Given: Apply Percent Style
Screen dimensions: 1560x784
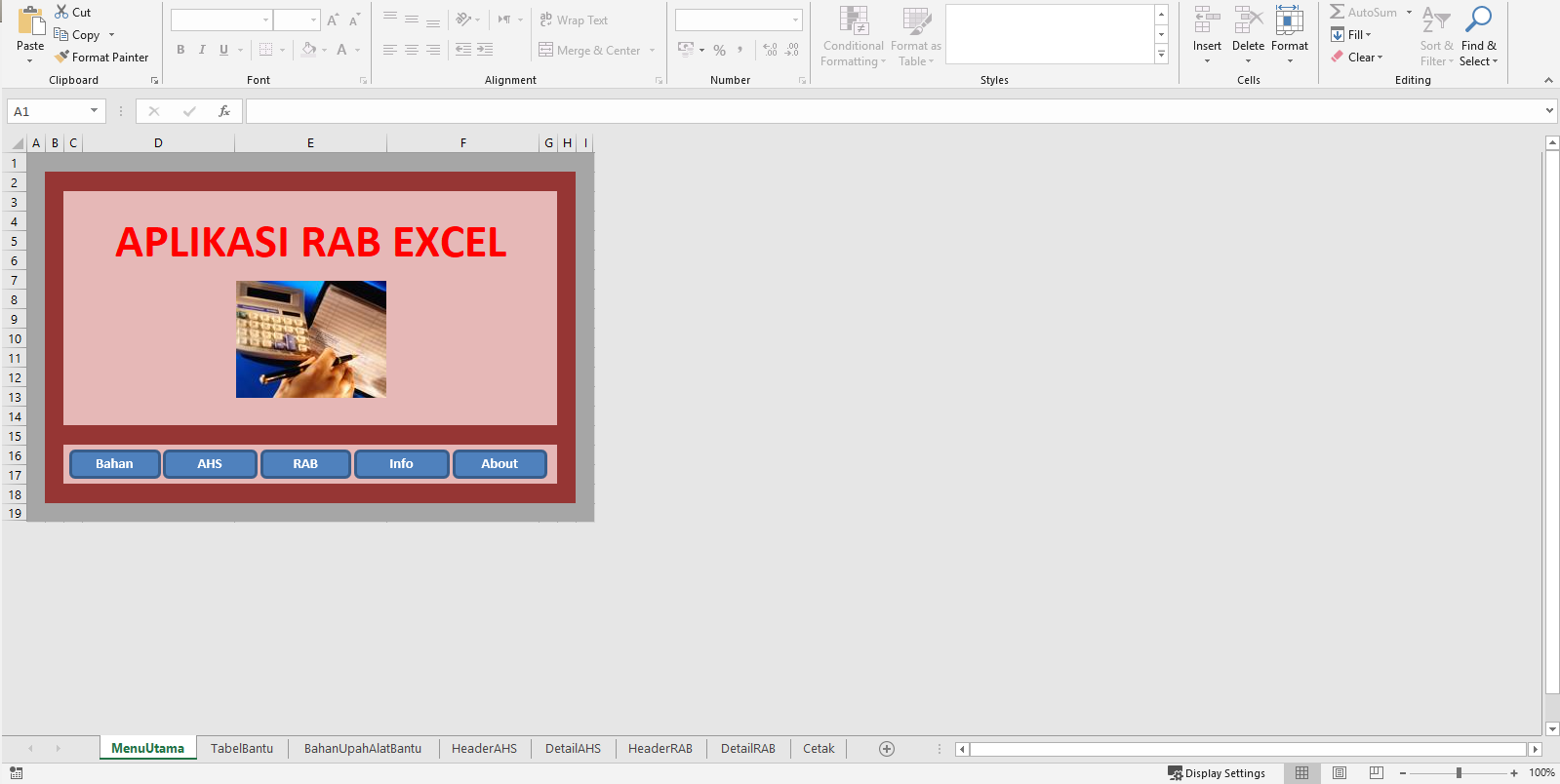Looking at the screenshot, I should (719, 50).
